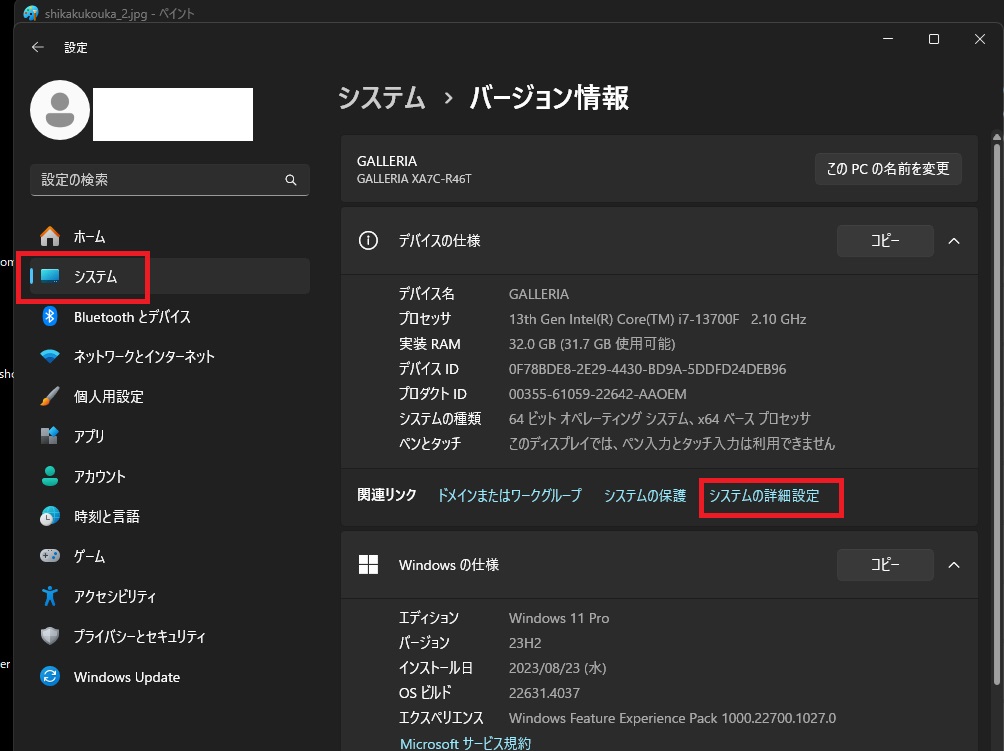
Task: Click この PC の名前を変更 button
Action: point(888,169)
